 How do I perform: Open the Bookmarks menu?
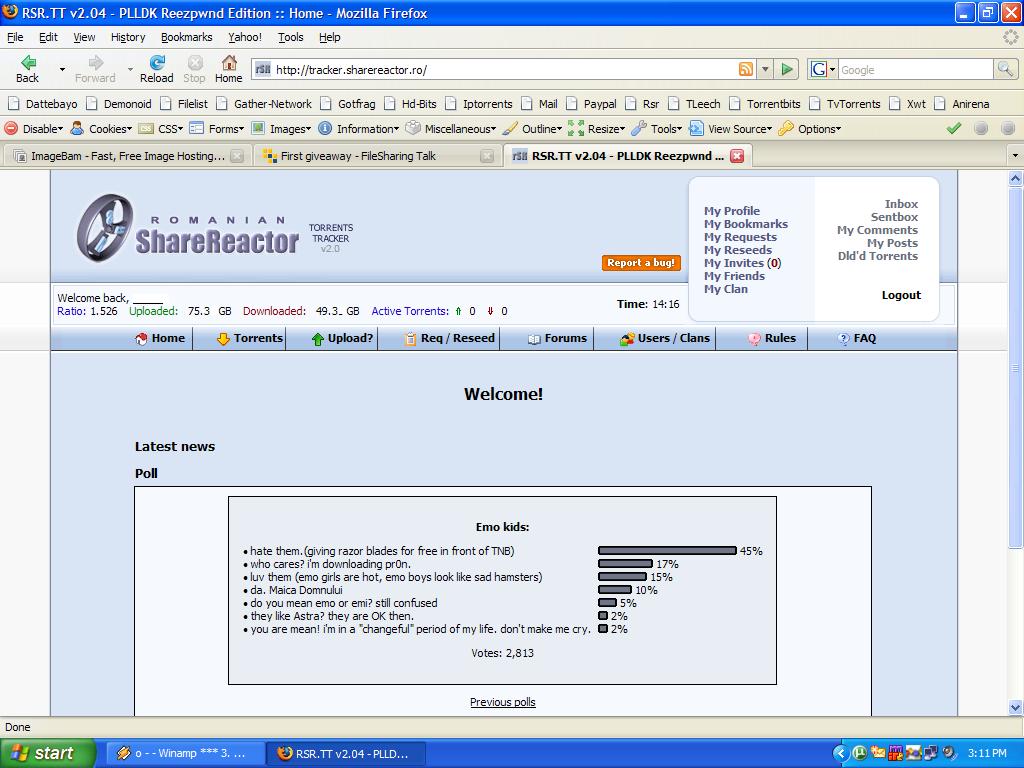[187, 37]
